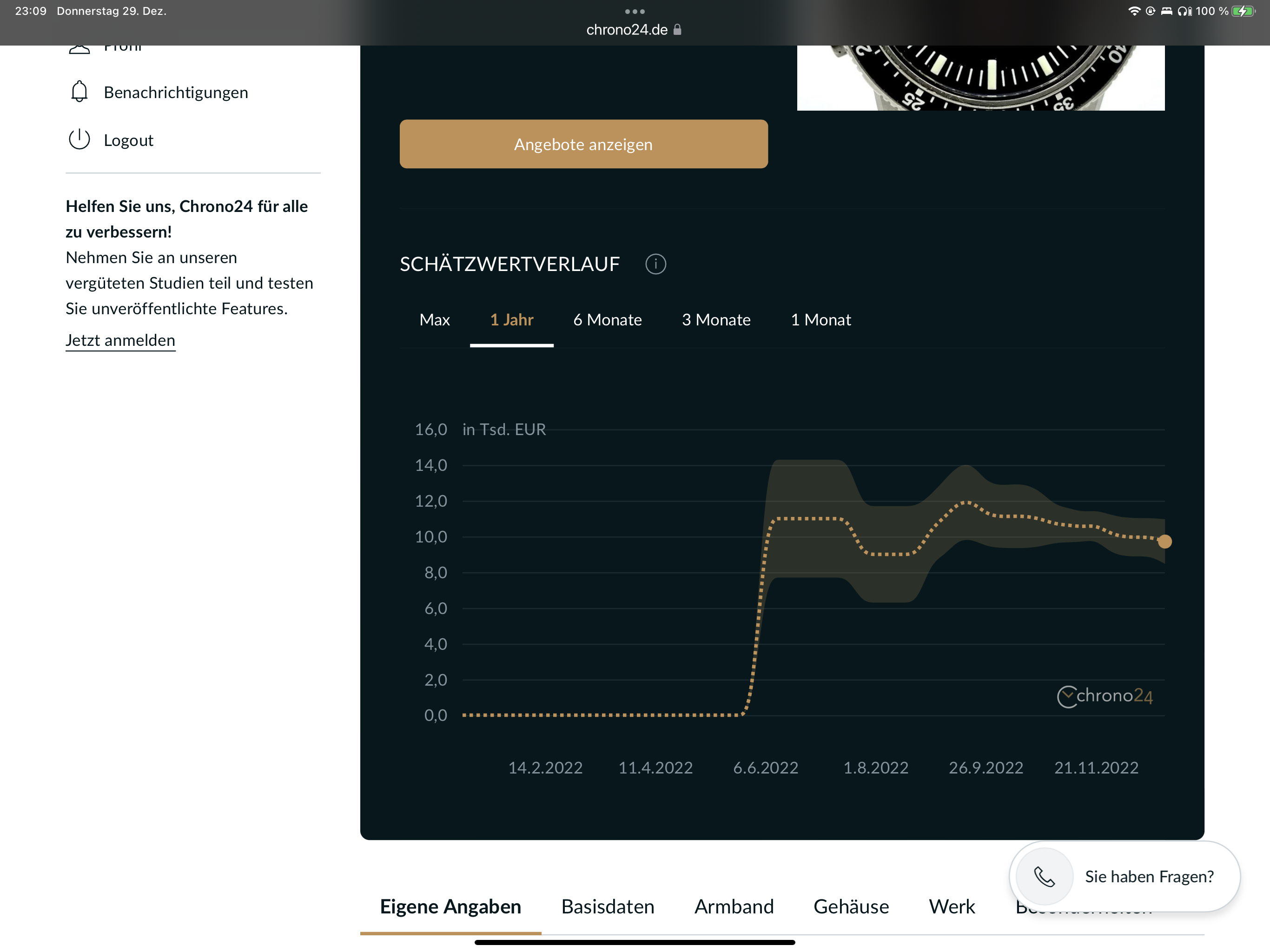Go to Gehäuse tab

[851, 906]
